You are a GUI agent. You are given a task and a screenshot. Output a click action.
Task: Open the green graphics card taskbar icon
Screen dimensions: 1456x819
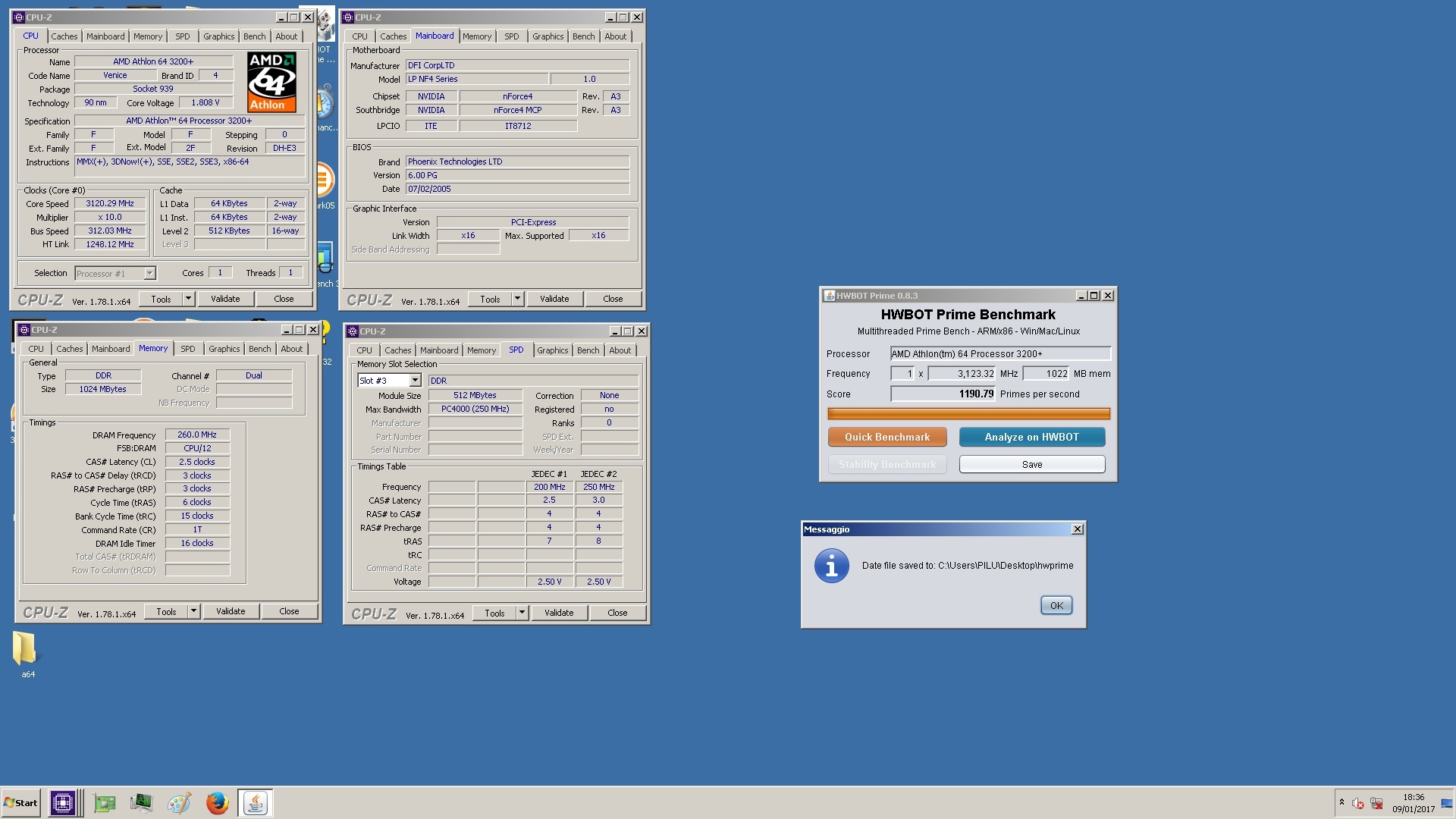[x=105, y=803]
